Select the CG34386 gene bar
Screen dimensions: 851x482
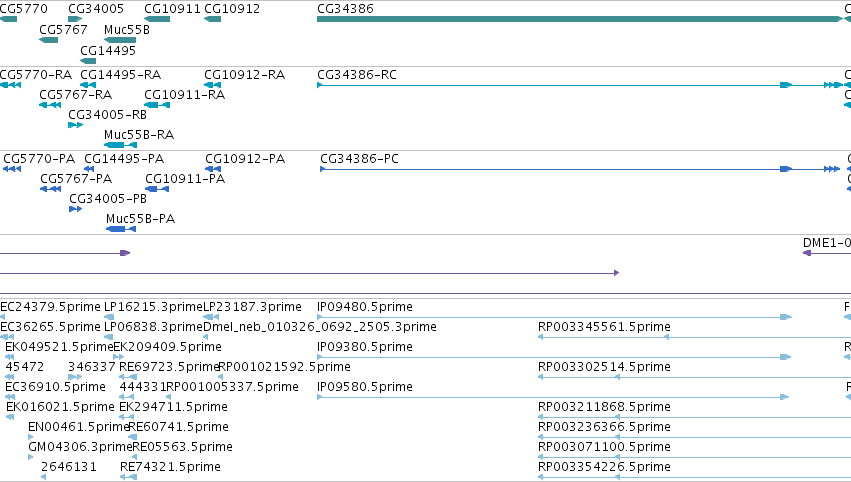580,19
